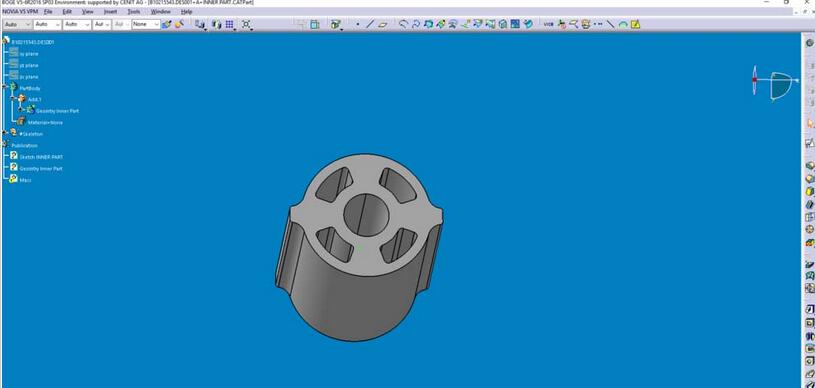Select the Mass publication item
This screenshot has height=388, width=815.
[x=25, y=180]
